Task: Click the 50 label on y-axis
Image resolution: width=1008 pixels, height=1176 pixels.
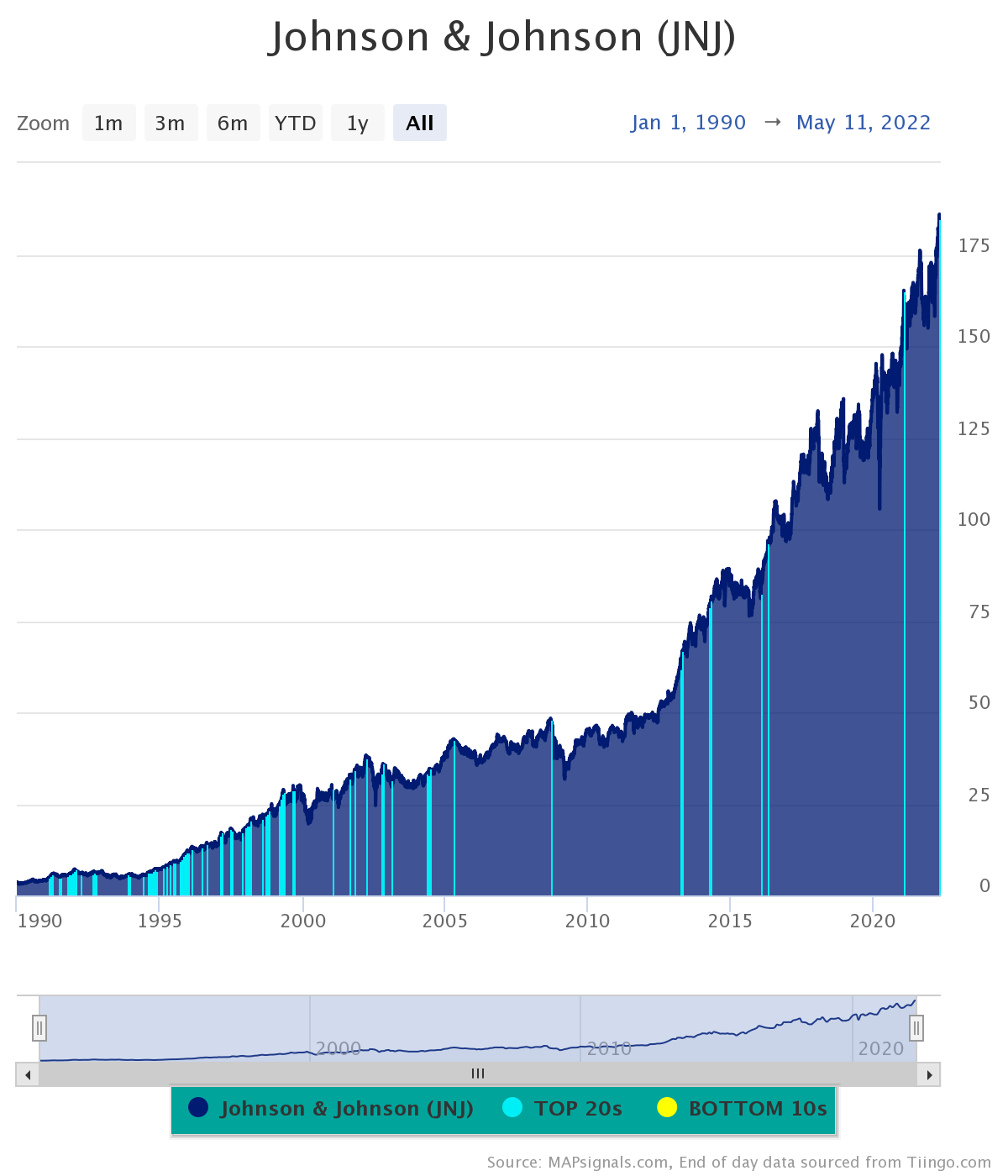Action: pos(979,702)
